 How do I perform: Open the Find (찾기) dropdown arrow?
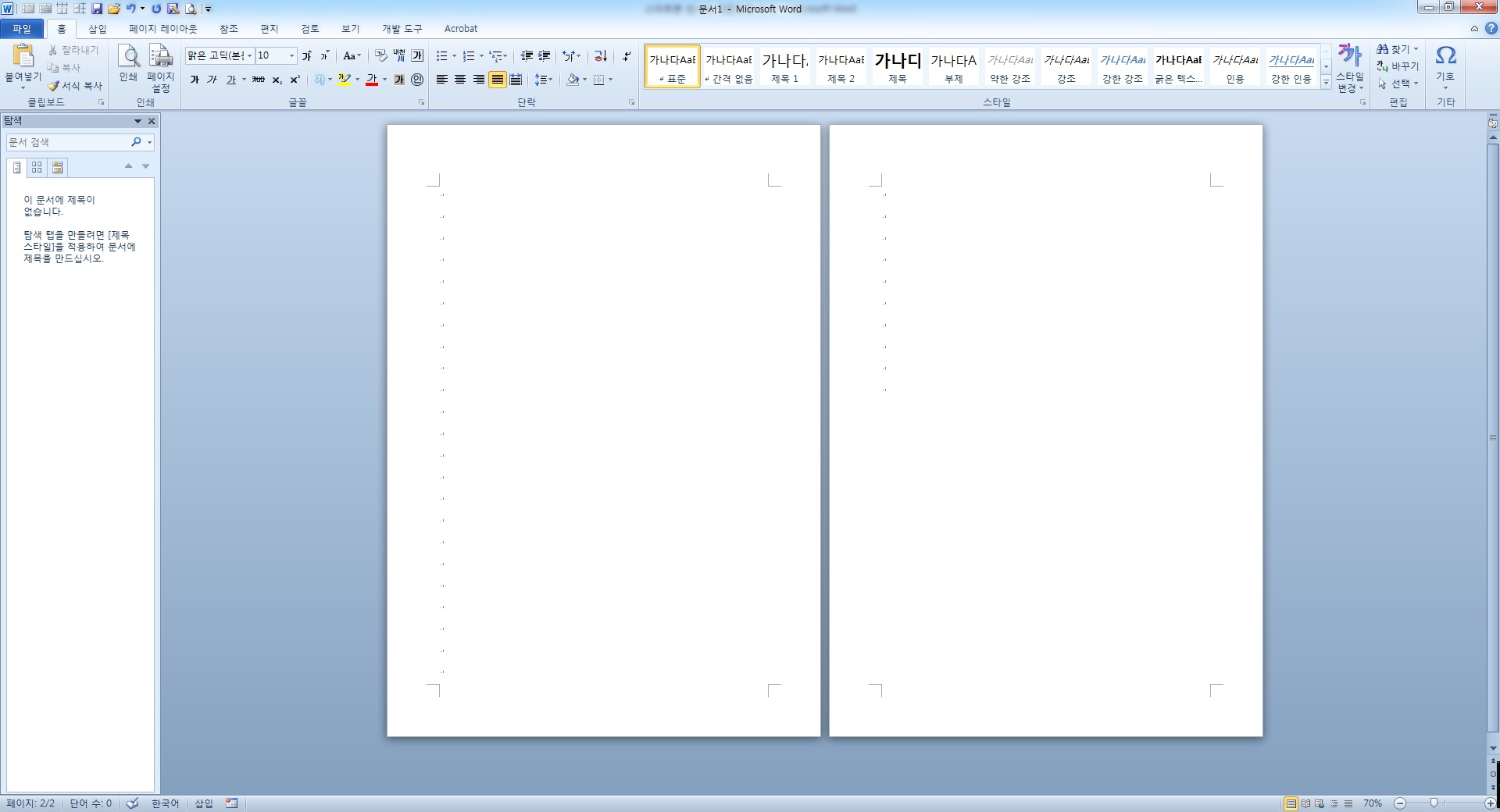[1416, 49]
